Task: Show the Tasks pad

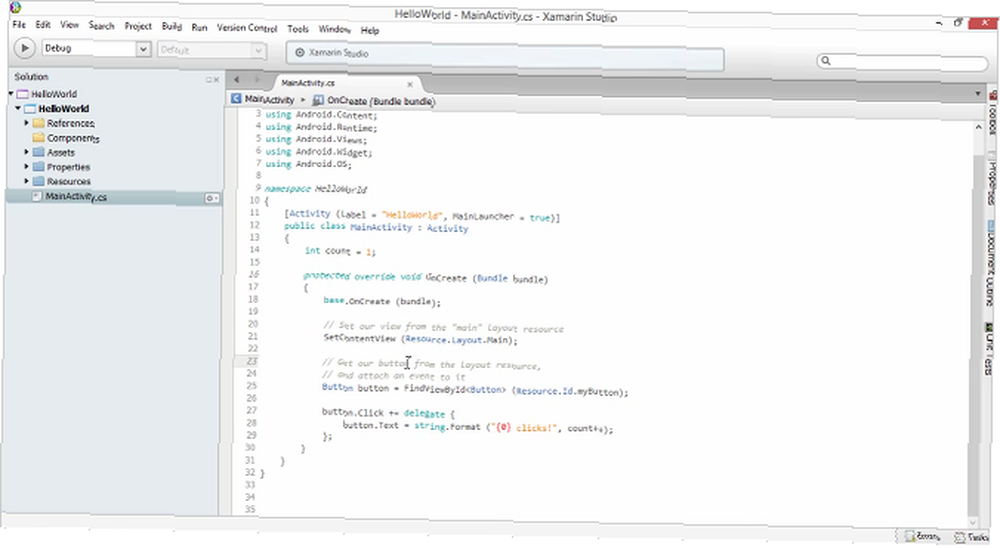Action: click(x=971, y=538)
